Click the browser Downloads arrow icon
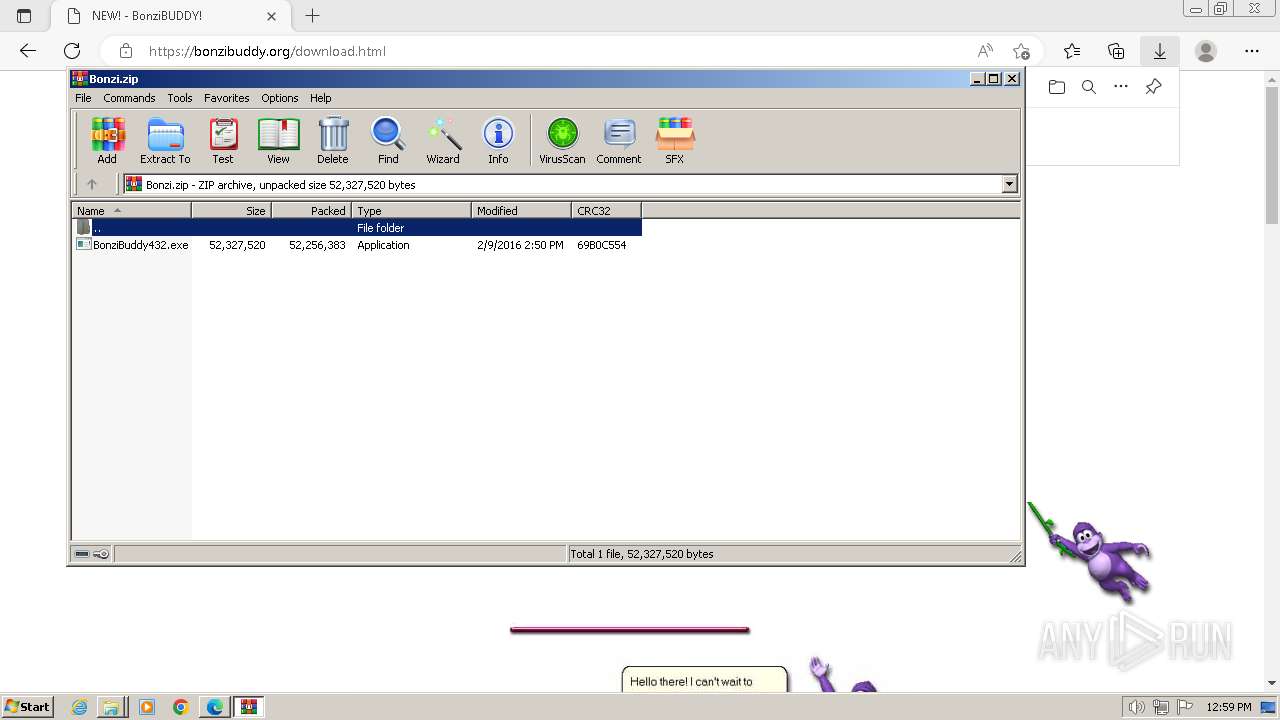The height and width of the screenshot is (720, 1280). [1160, 51]
